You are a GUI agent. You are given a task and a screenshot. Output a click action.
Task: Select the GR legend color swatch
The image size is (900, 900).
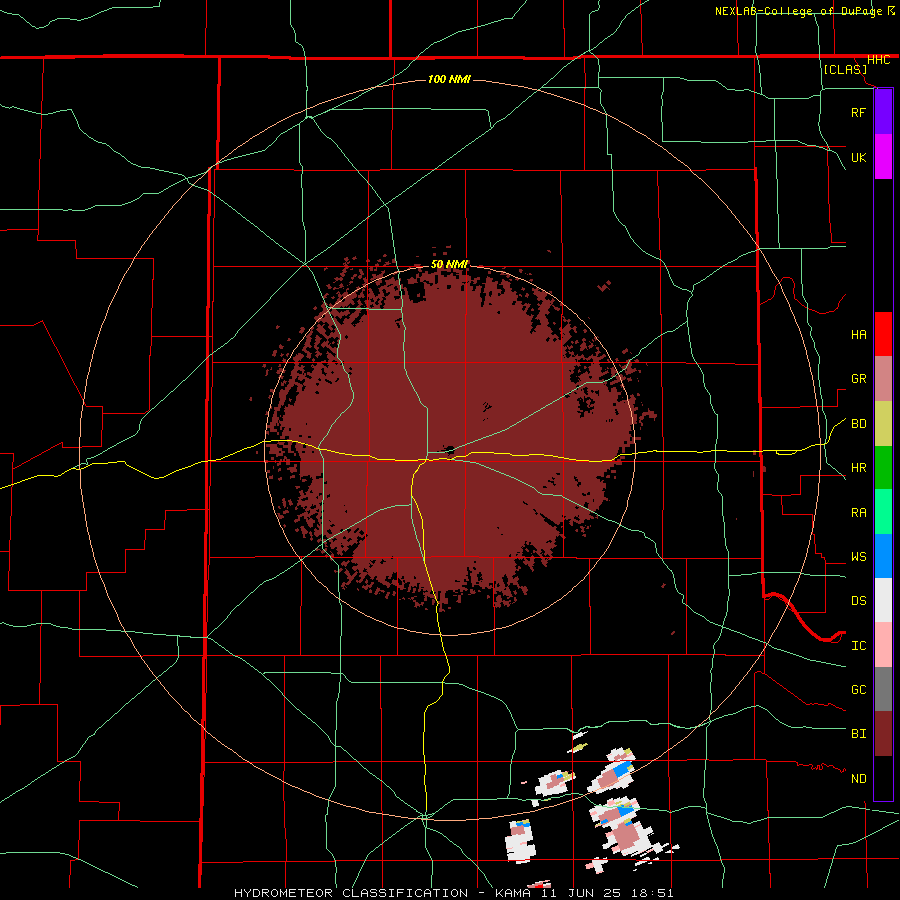point(883,379)
